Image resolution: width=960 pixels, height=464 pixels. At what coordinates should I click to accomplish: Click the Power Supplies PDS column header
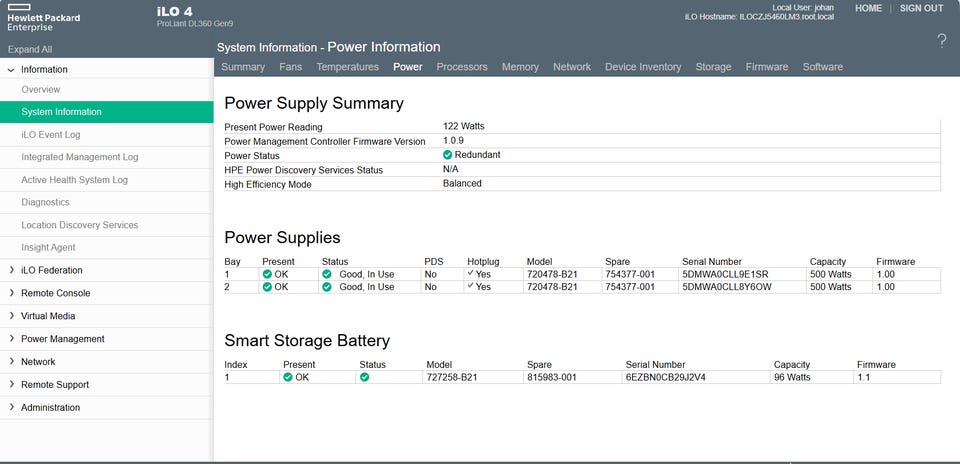433,261
